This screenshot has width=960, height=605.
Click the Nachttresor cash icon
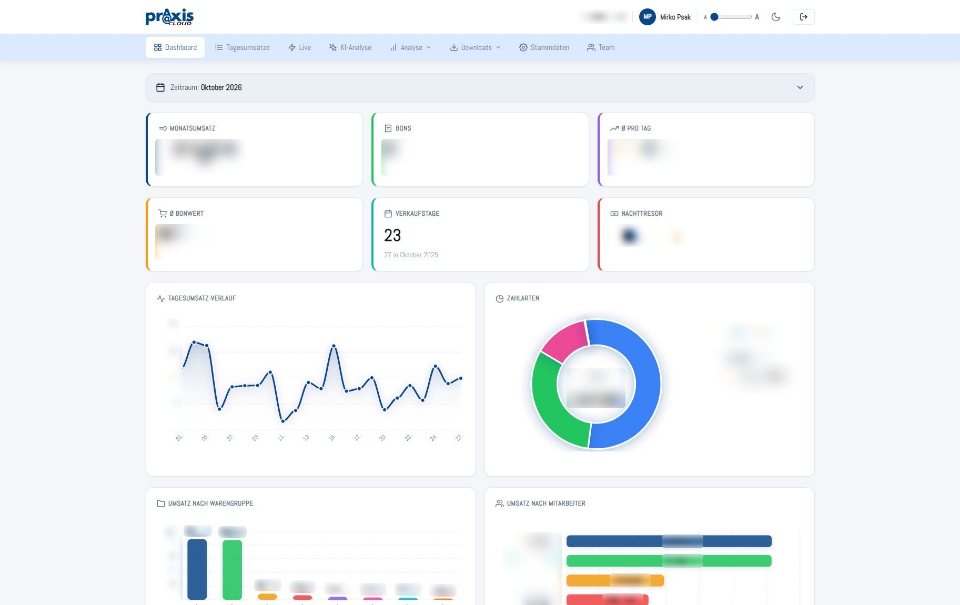[614, 213]
